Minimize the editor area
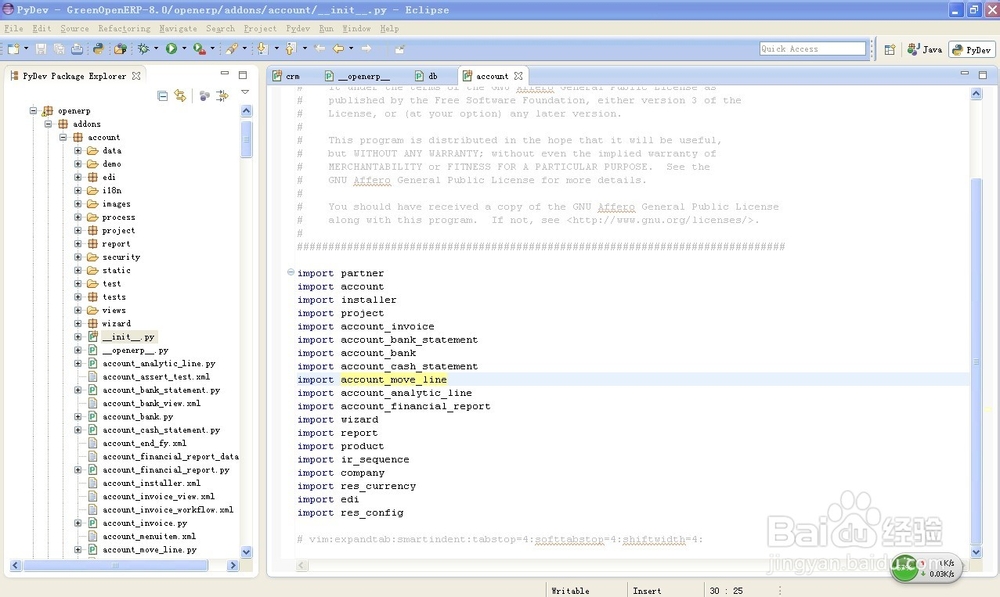 tap(964, 74)
